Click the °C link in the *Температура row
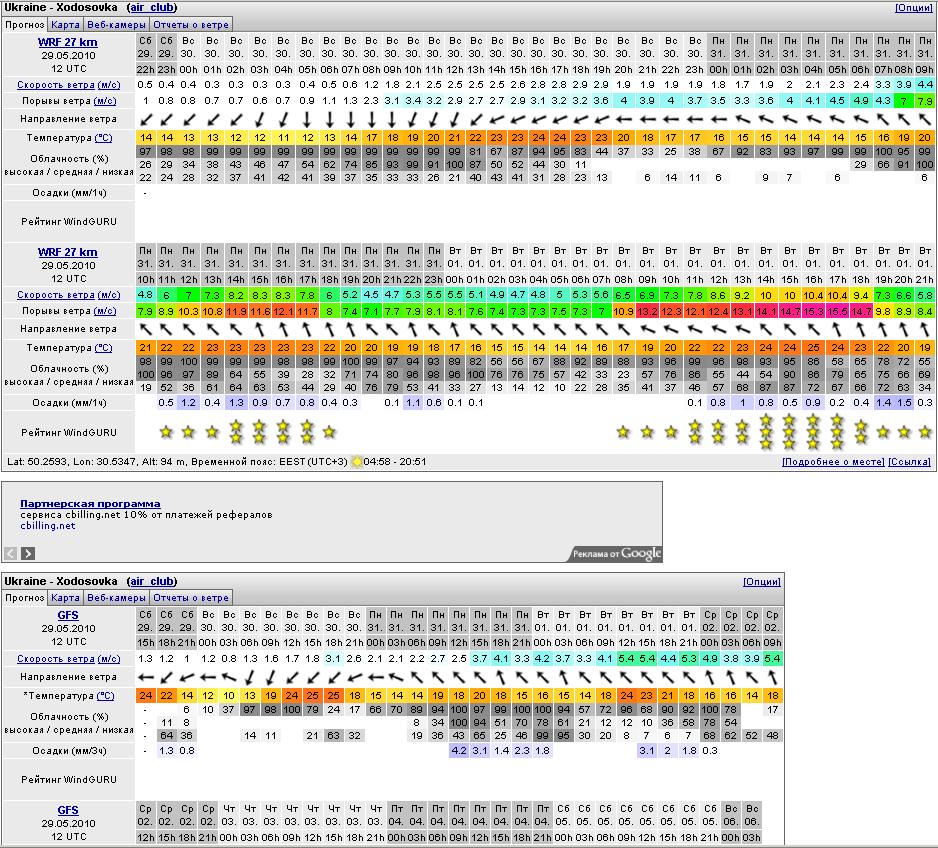Viewport: 938px width, 848px height. 104,695
